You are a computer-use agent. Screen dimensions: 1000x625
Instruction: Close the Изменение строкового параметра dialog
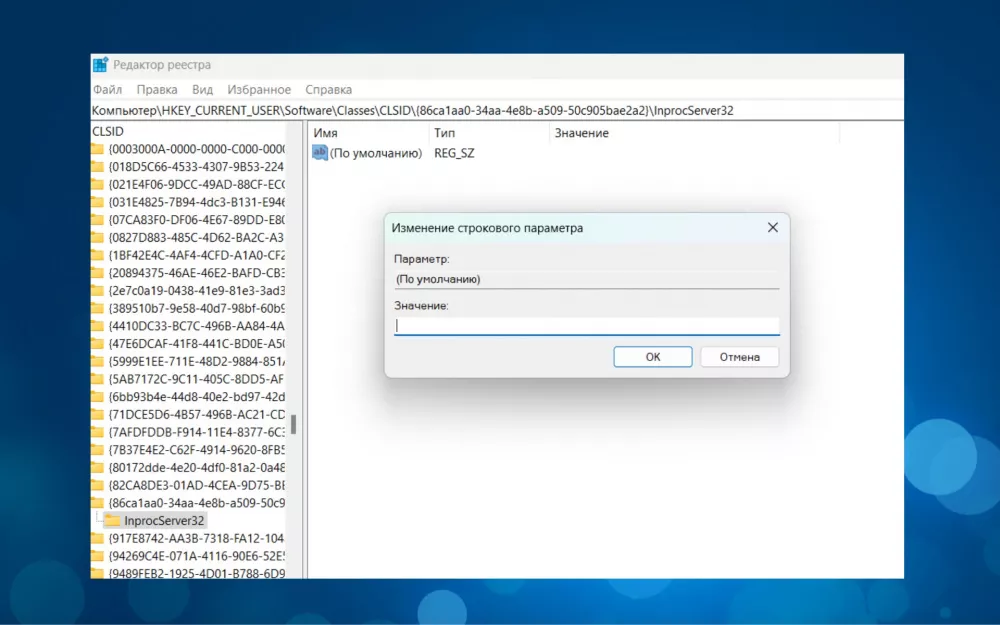click(x=772, y=228)
